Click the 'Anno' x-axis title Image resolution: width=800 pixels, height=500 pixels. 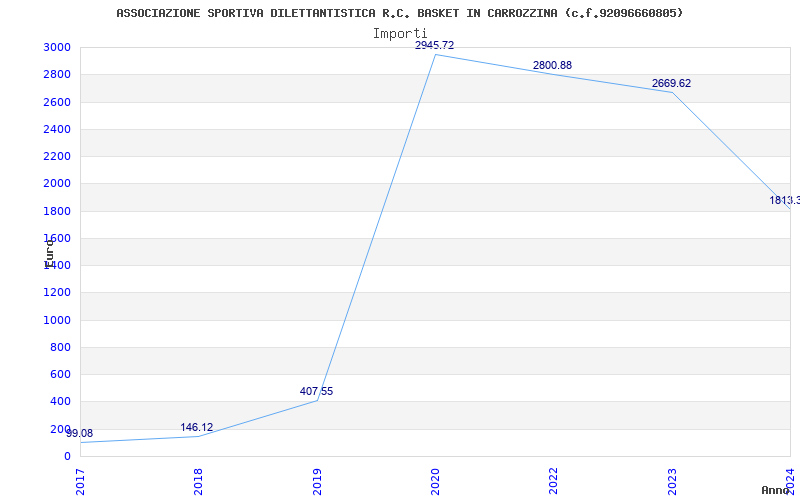(774, 490)
